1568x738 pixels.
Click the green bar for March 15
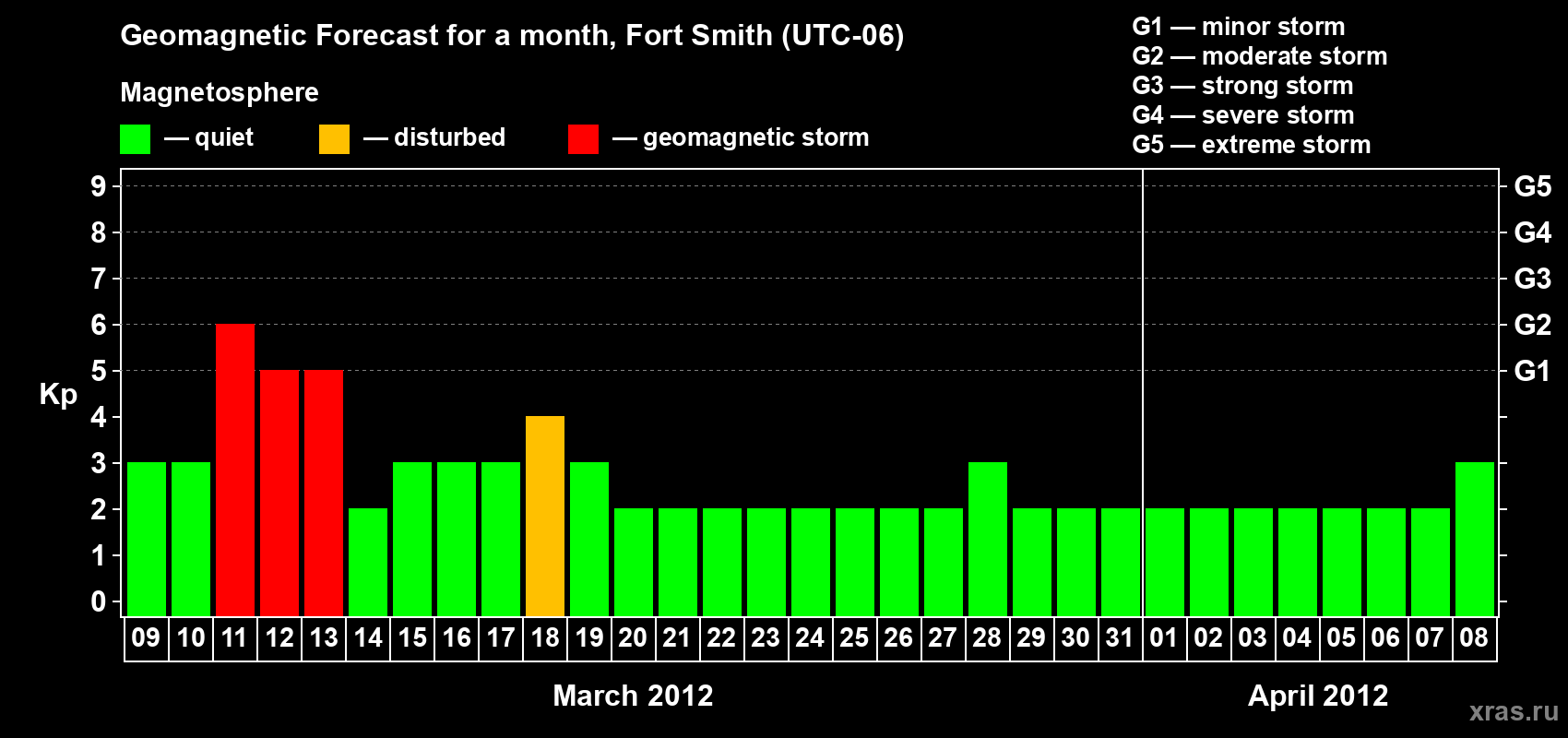(412, 540)
